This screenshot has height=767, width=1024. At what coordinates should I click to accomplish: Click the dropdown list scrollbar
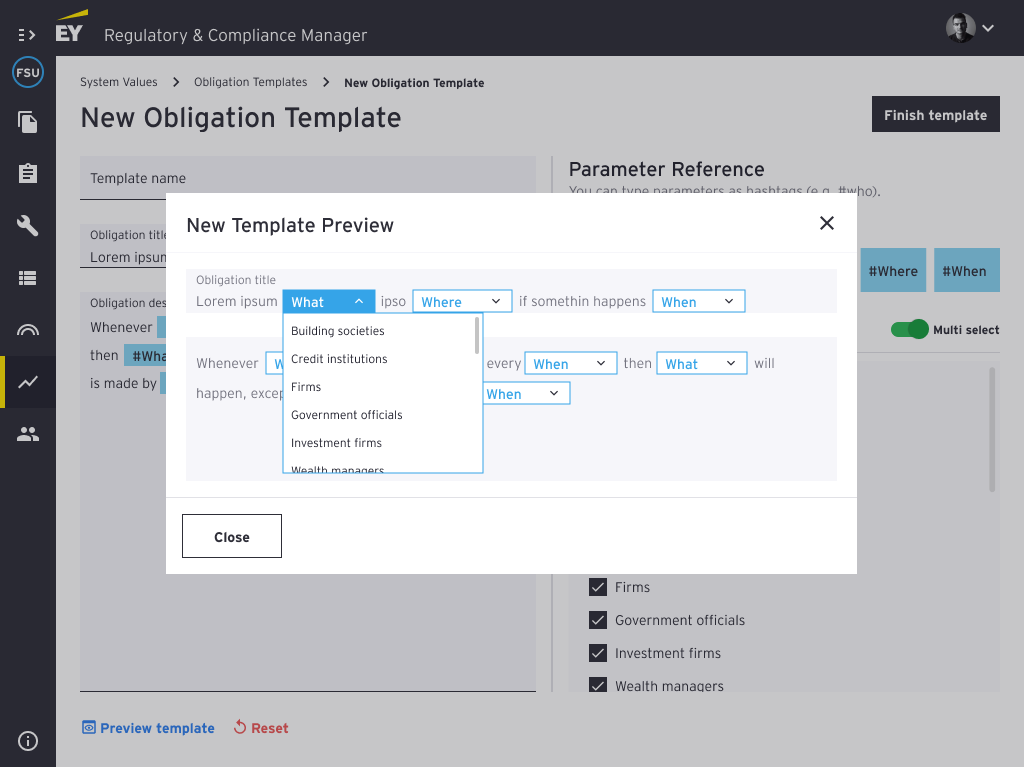click(x=477, y=336)
